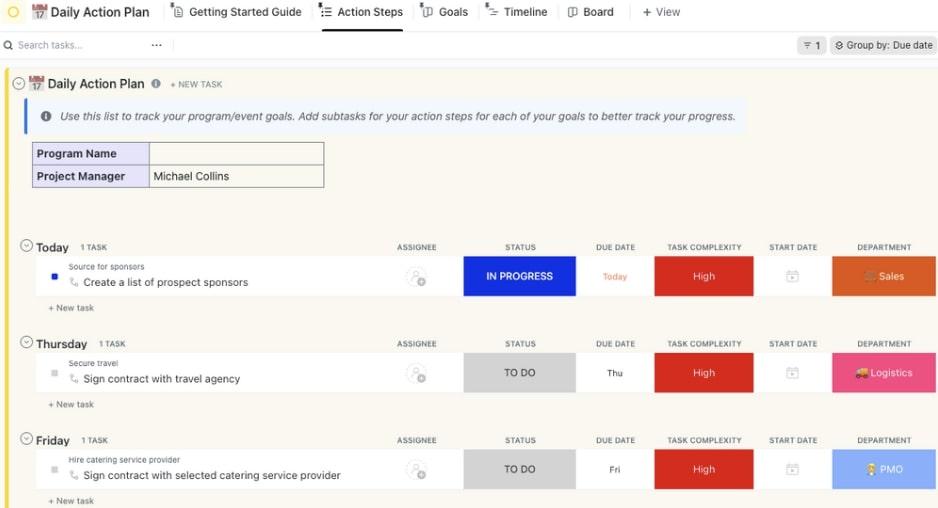The image size is (938, 508).
Task: Click the start date calendar icon in Today row
Action: (792, 277)
